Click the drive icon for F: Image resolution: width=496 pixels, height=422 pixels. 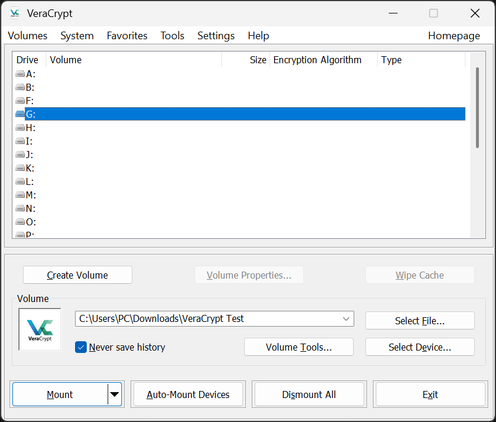[x=20, y=100]
